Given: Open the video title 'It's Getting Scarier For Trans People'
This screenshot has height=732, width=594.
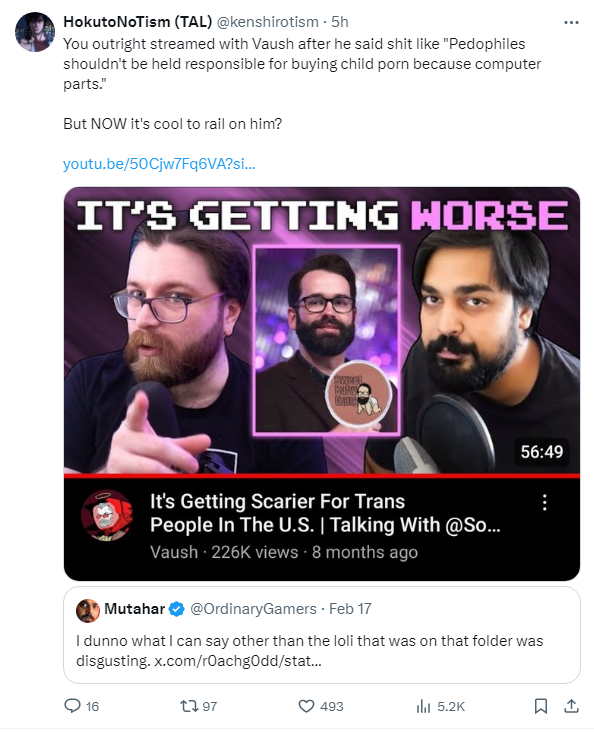Looking at the screenshot, I should (x=325, y=513).
